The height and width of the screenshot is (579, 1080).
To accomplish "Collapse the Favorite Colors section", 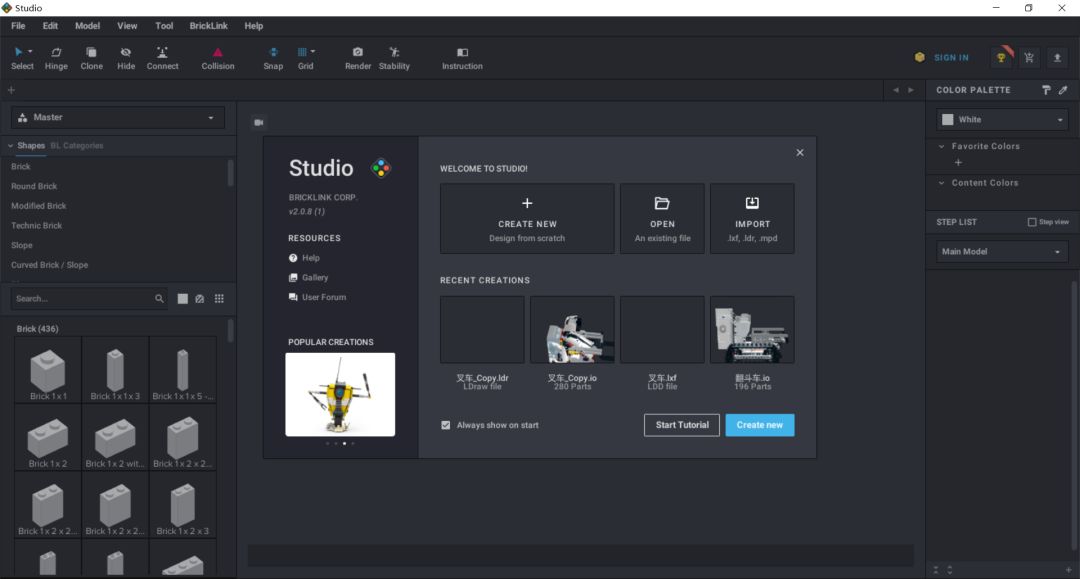I will 942,147.
